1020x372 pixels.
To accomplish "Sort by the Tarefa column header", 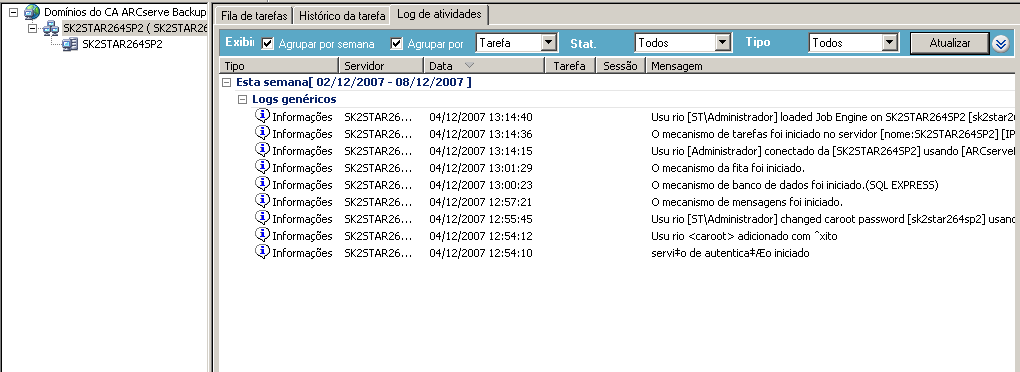I will pos(569,66).
